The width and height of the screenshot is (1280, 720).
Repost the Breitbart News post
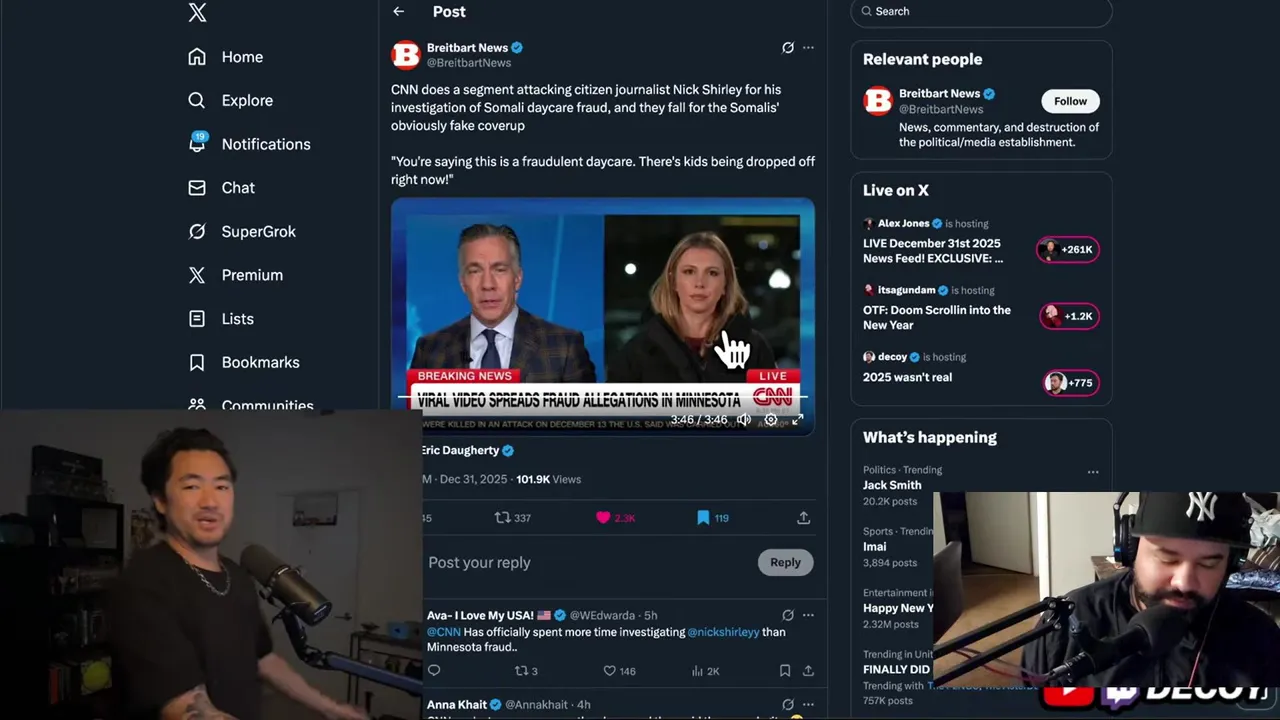pos(503,518)
